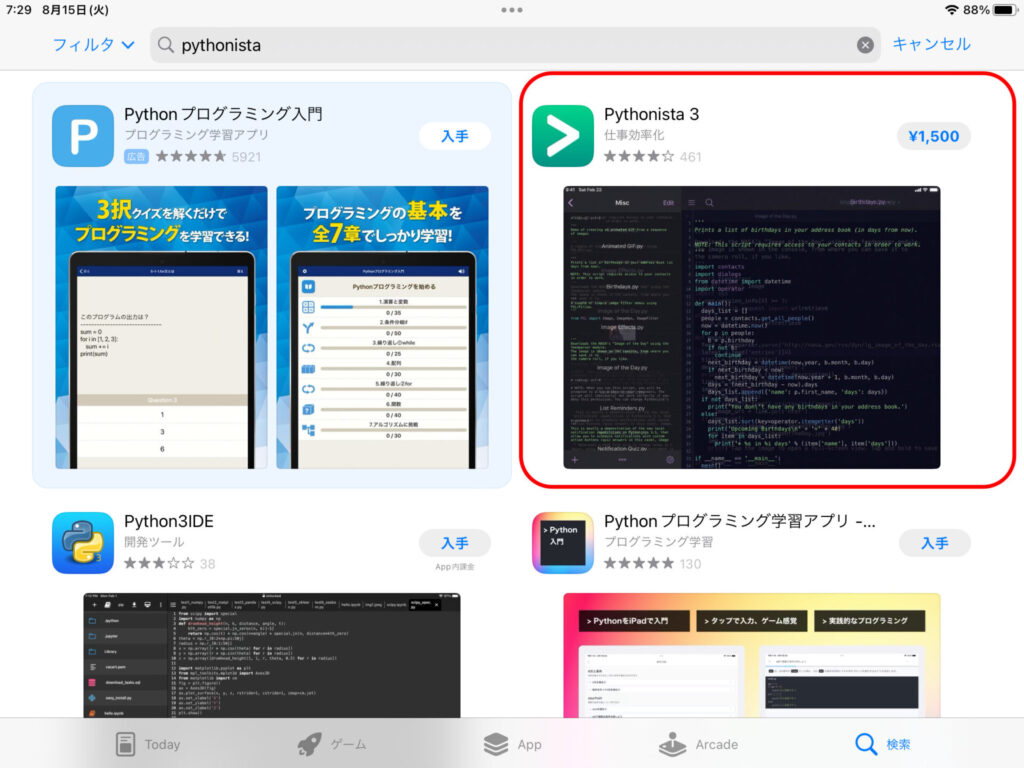
Task: Click inside the pythonista search field
Action: point(500,44)
